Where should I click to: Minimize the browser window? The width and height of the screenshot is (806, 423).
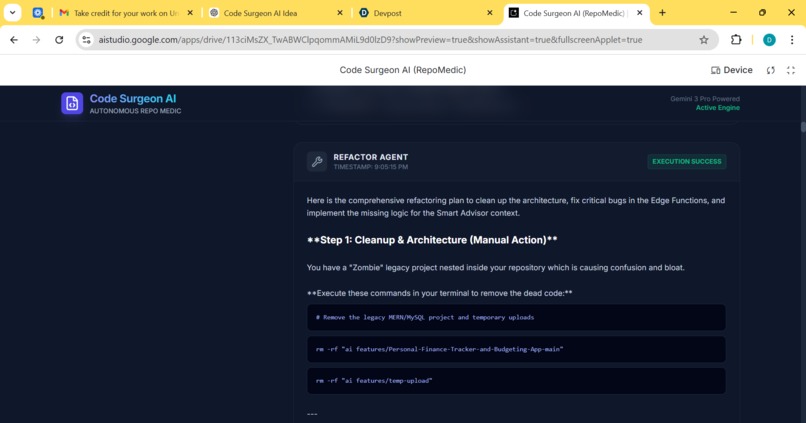(x=734, y=13)
